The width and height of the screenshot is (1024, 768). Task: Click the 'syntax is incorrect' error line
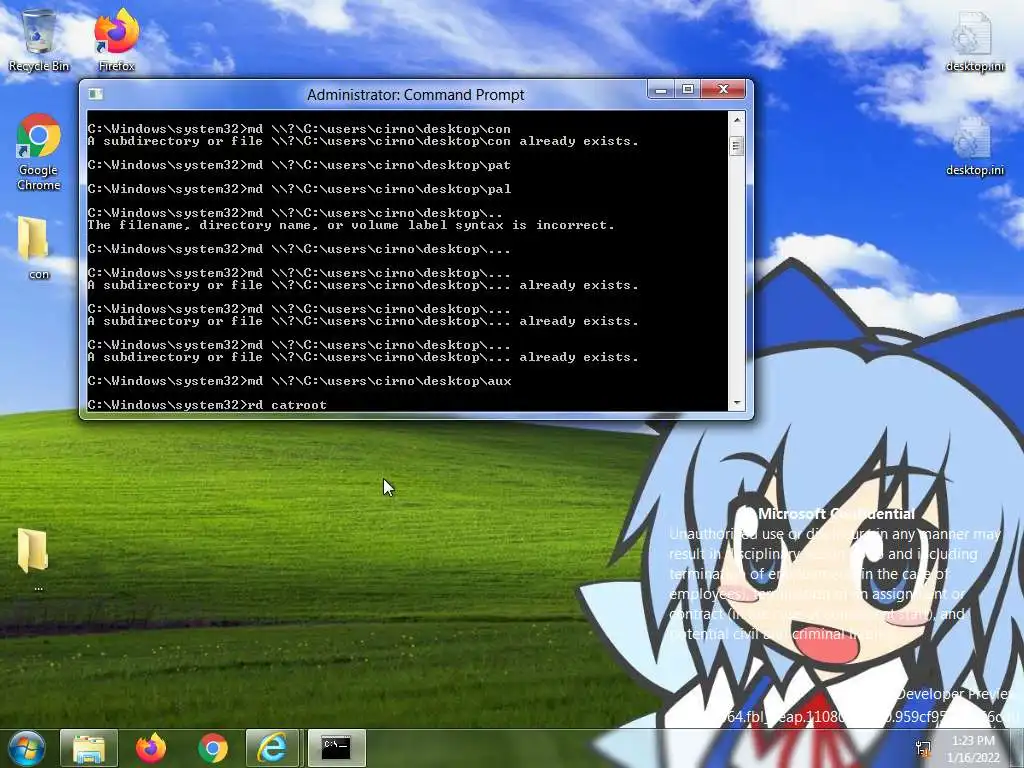(351, 225)
